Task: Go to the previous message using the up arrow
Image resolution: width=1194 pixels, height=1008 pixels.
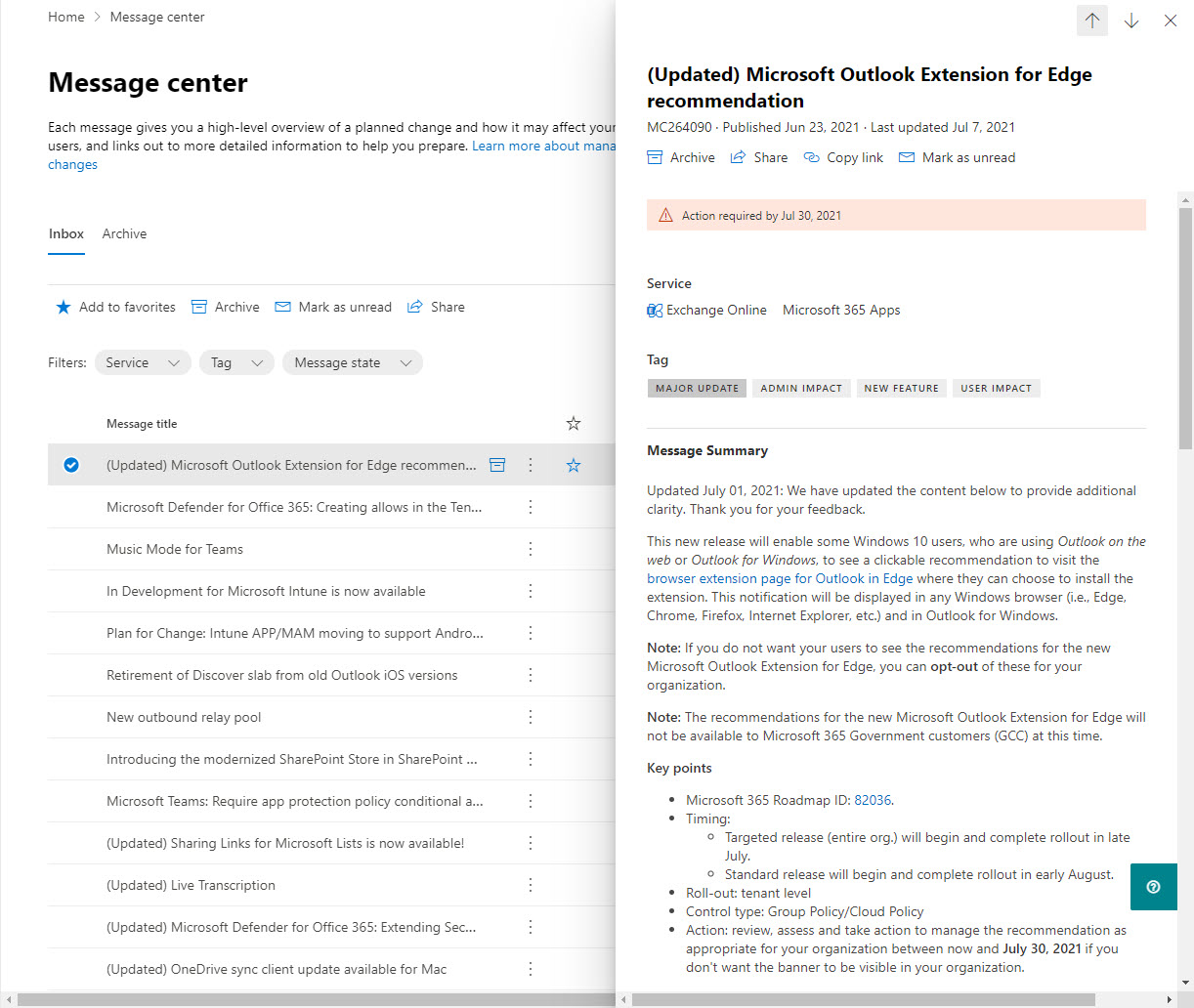Action: (x=1091, y=20)
